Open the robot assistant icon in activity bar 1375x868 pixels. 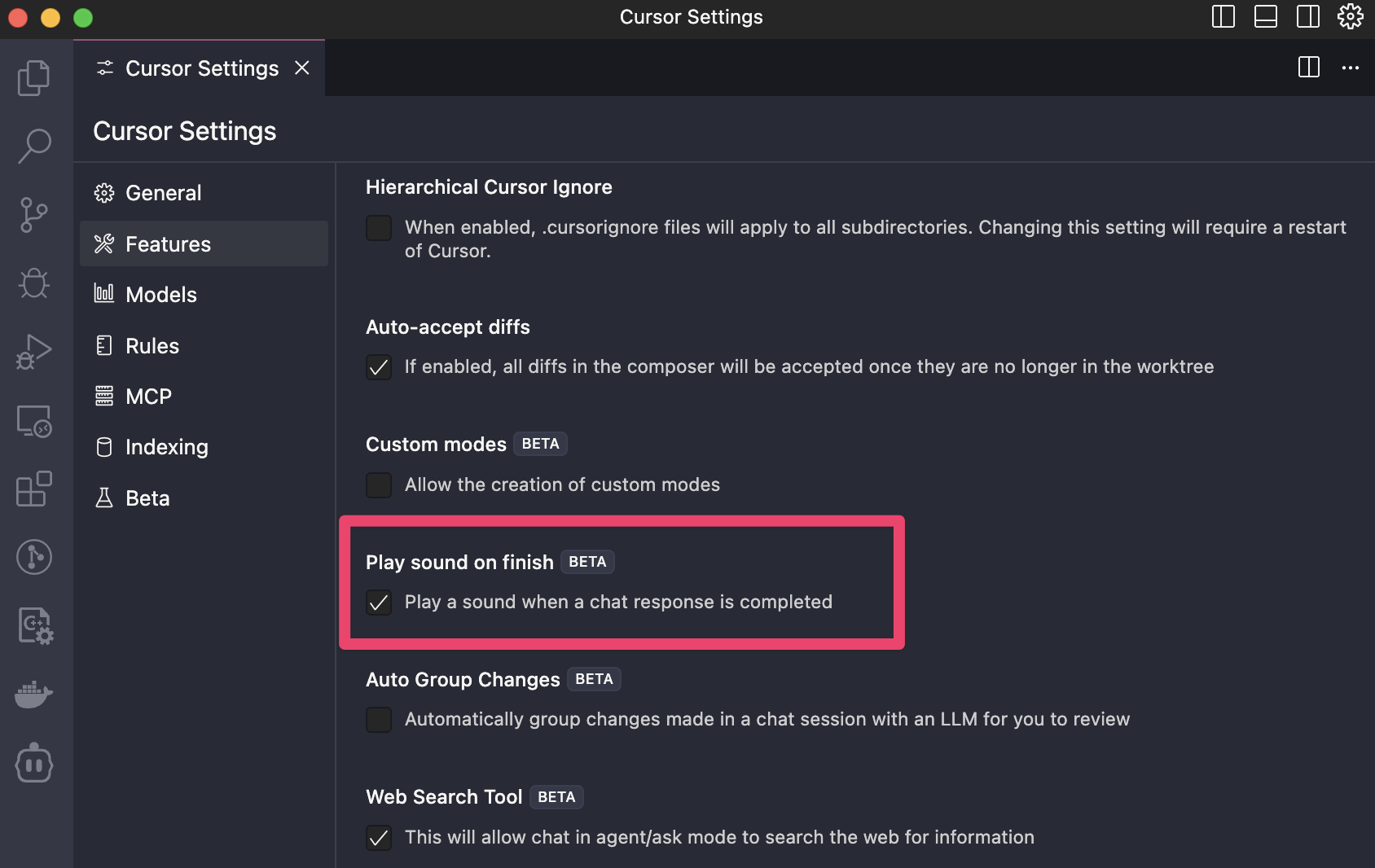tap(34, 763)
